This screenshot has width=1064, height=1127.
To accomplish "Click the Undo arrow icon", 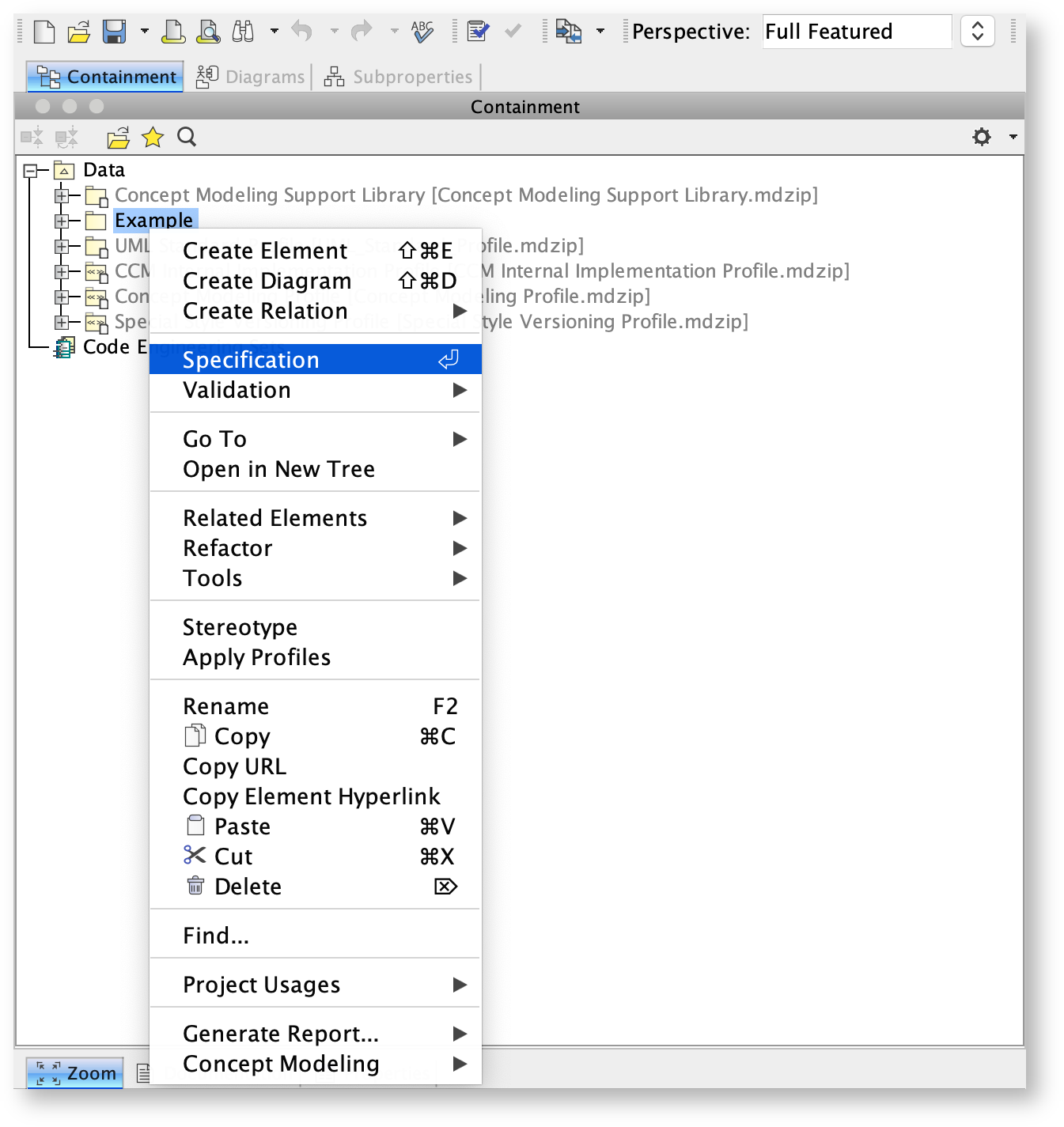I will [x=301, y=32].
